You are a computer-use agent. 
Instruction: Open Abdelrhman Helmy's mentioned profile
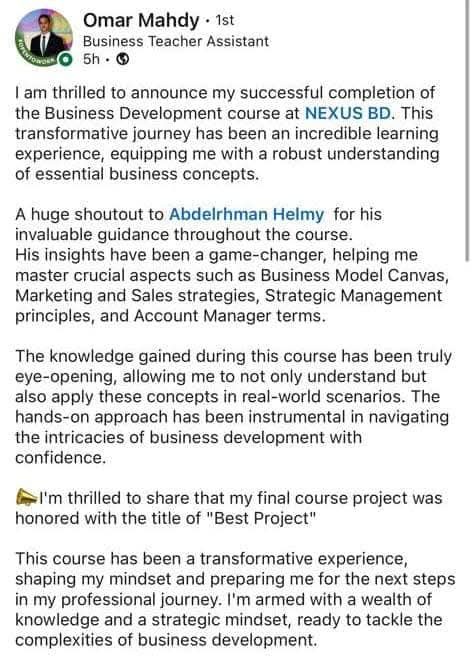[247, 214]
